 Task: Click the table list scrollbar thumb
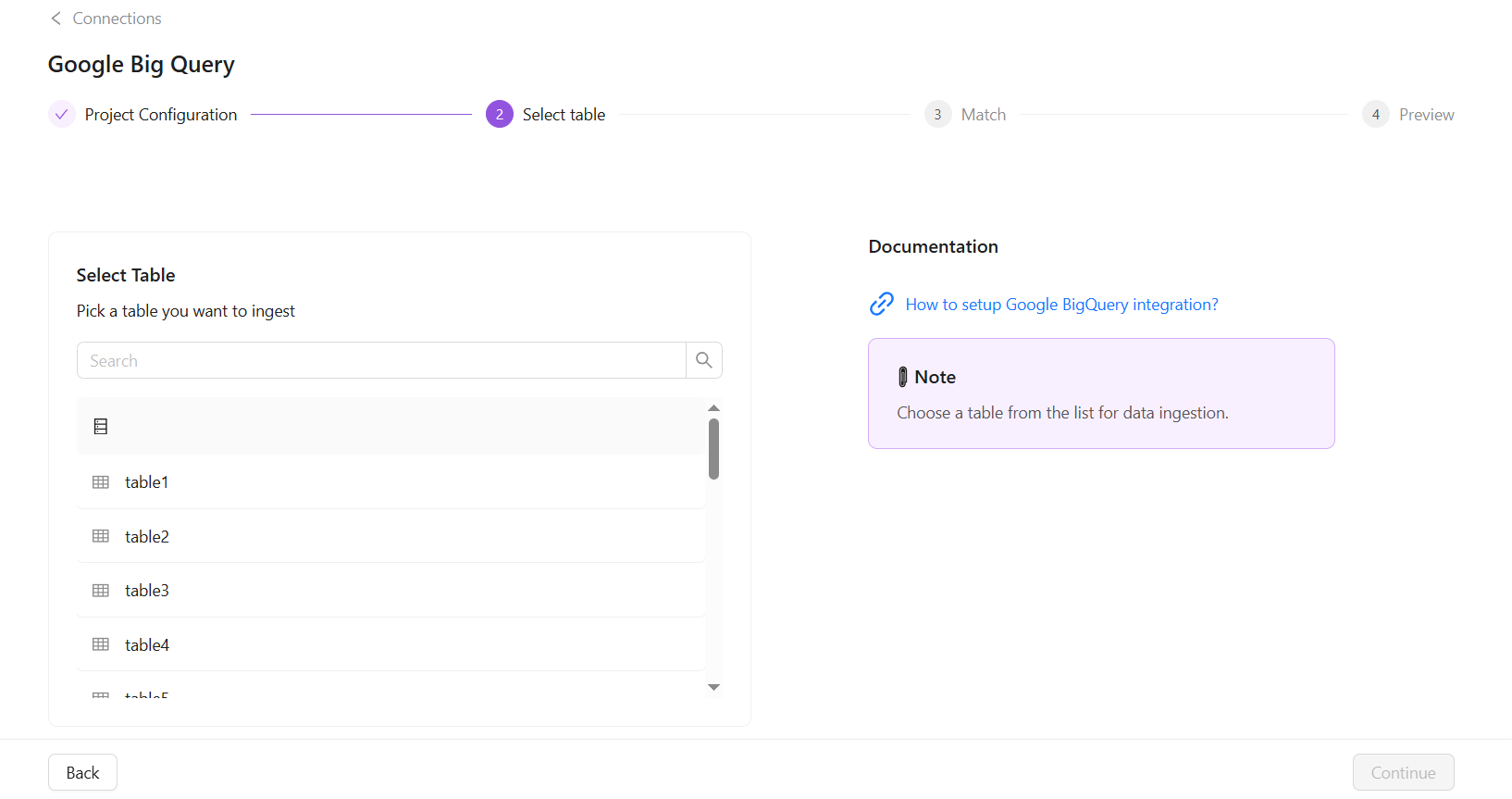[713, 449]
